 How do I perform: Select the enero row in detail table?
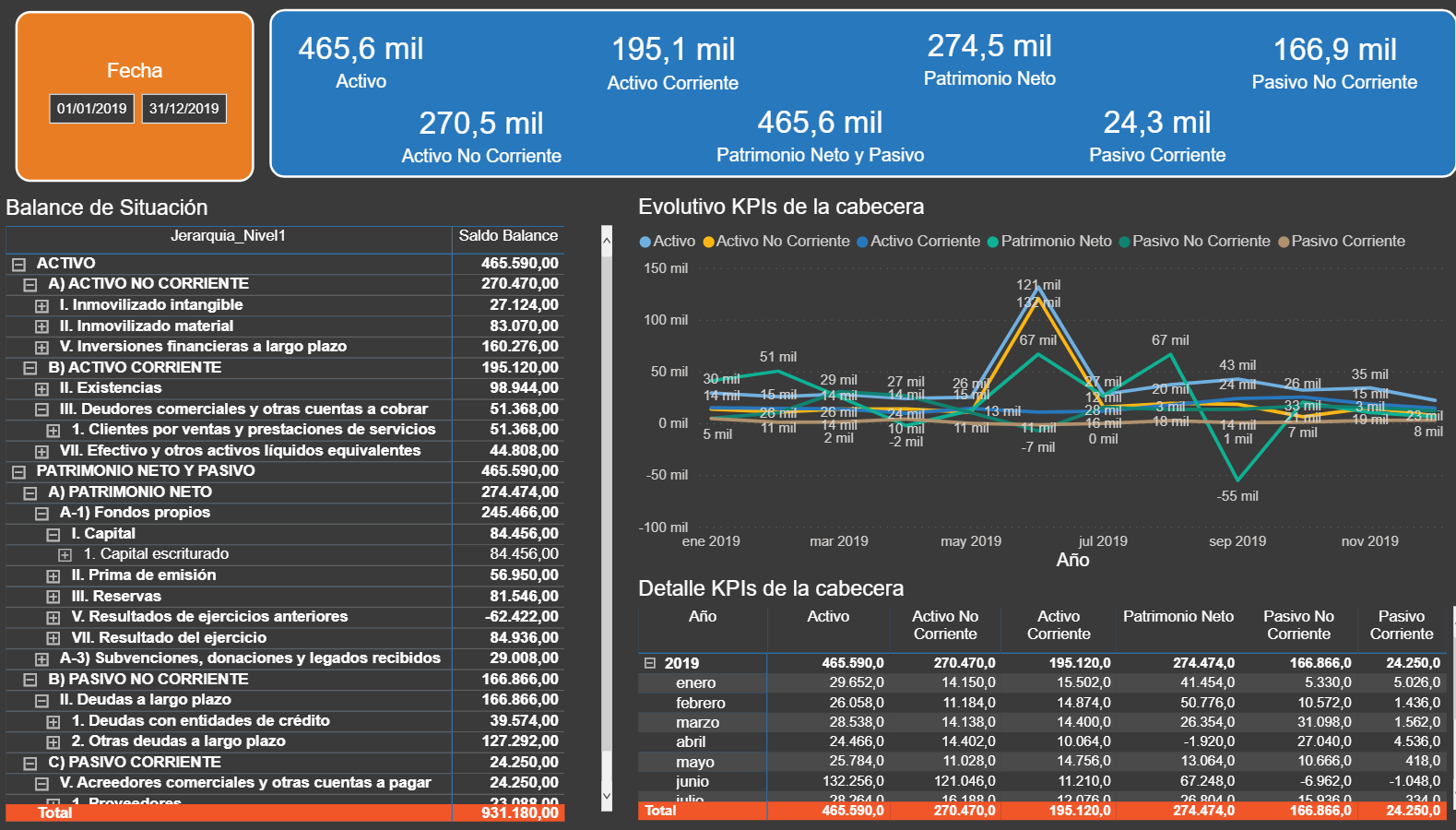click(x=1040, y=683)
